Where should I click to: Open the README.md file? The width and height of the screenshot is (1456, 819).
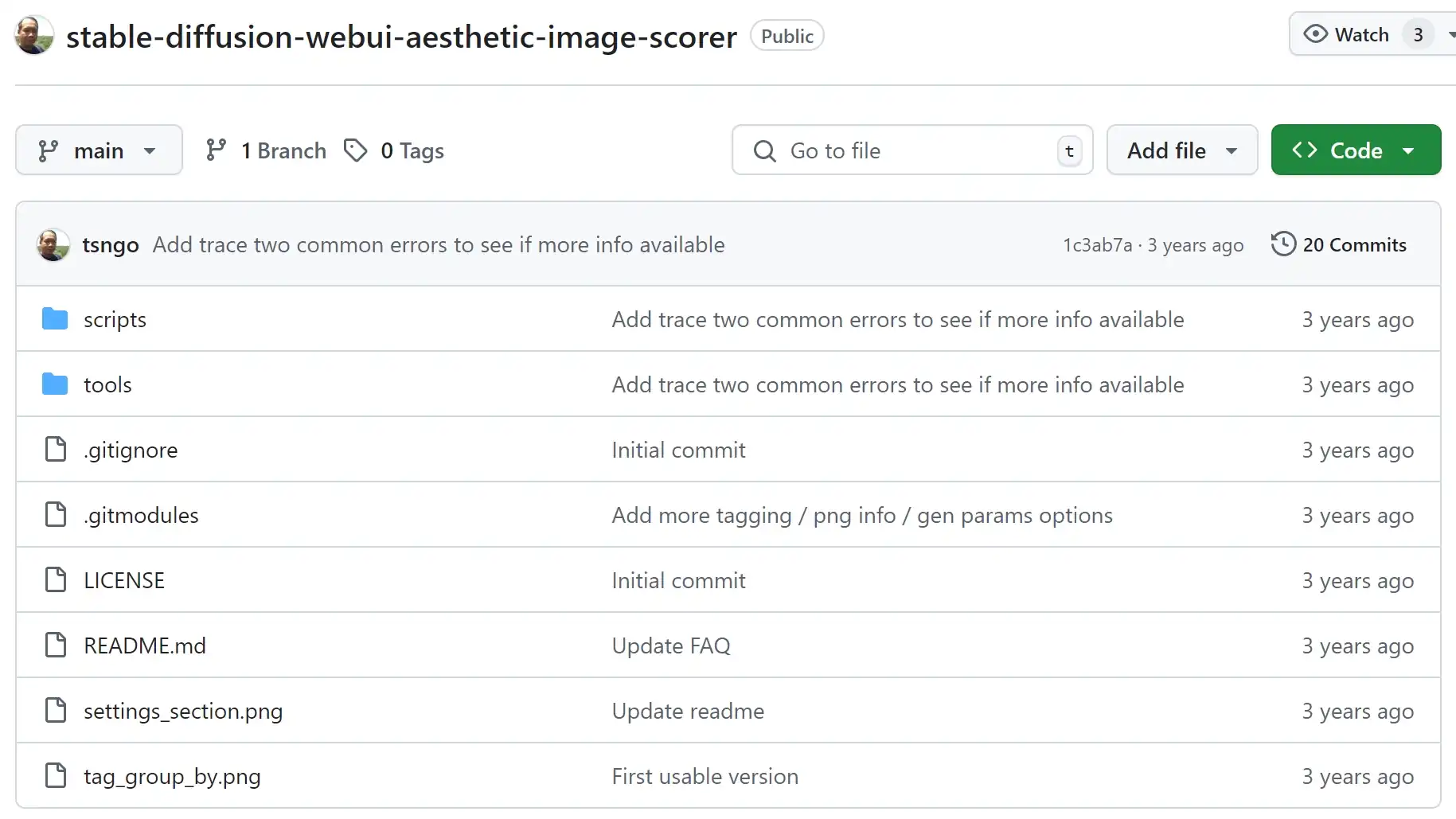pyautogui.click(x=145, y=645)
